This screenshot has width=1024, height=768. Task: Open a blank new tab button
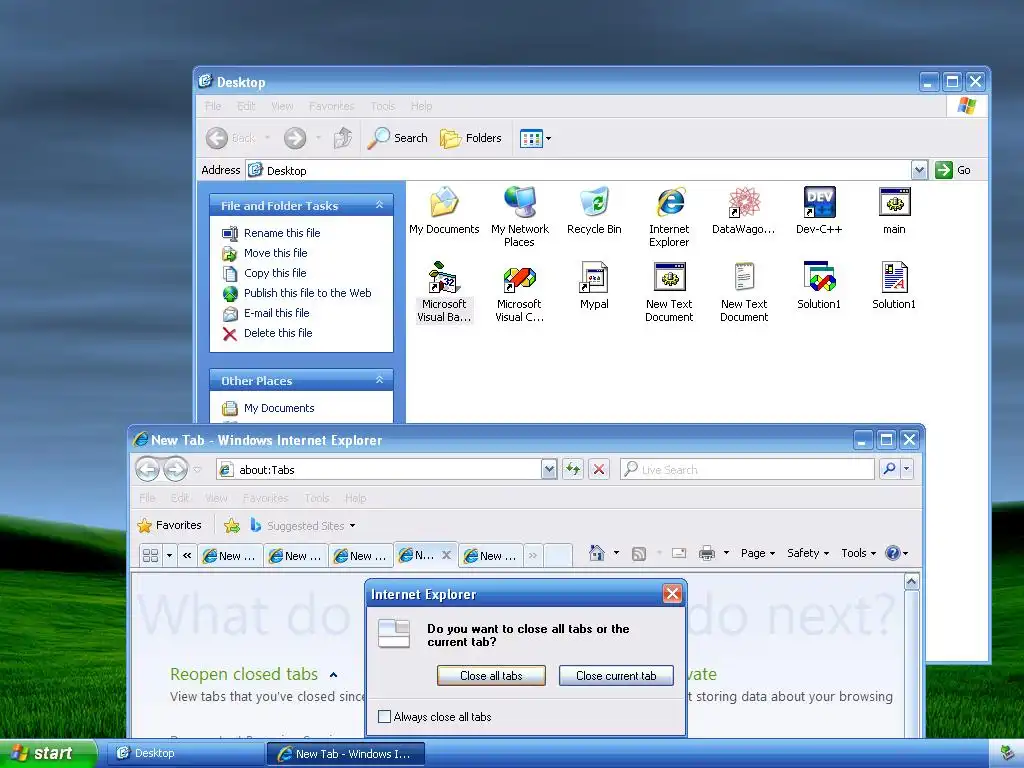[x=558, y=555]
